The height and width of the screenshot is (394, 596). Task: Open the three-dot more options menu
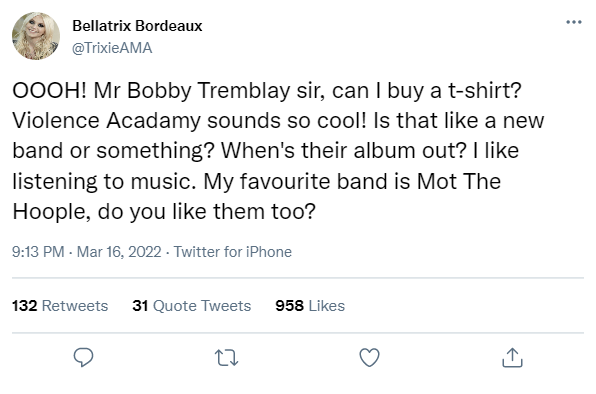[574, 22]
